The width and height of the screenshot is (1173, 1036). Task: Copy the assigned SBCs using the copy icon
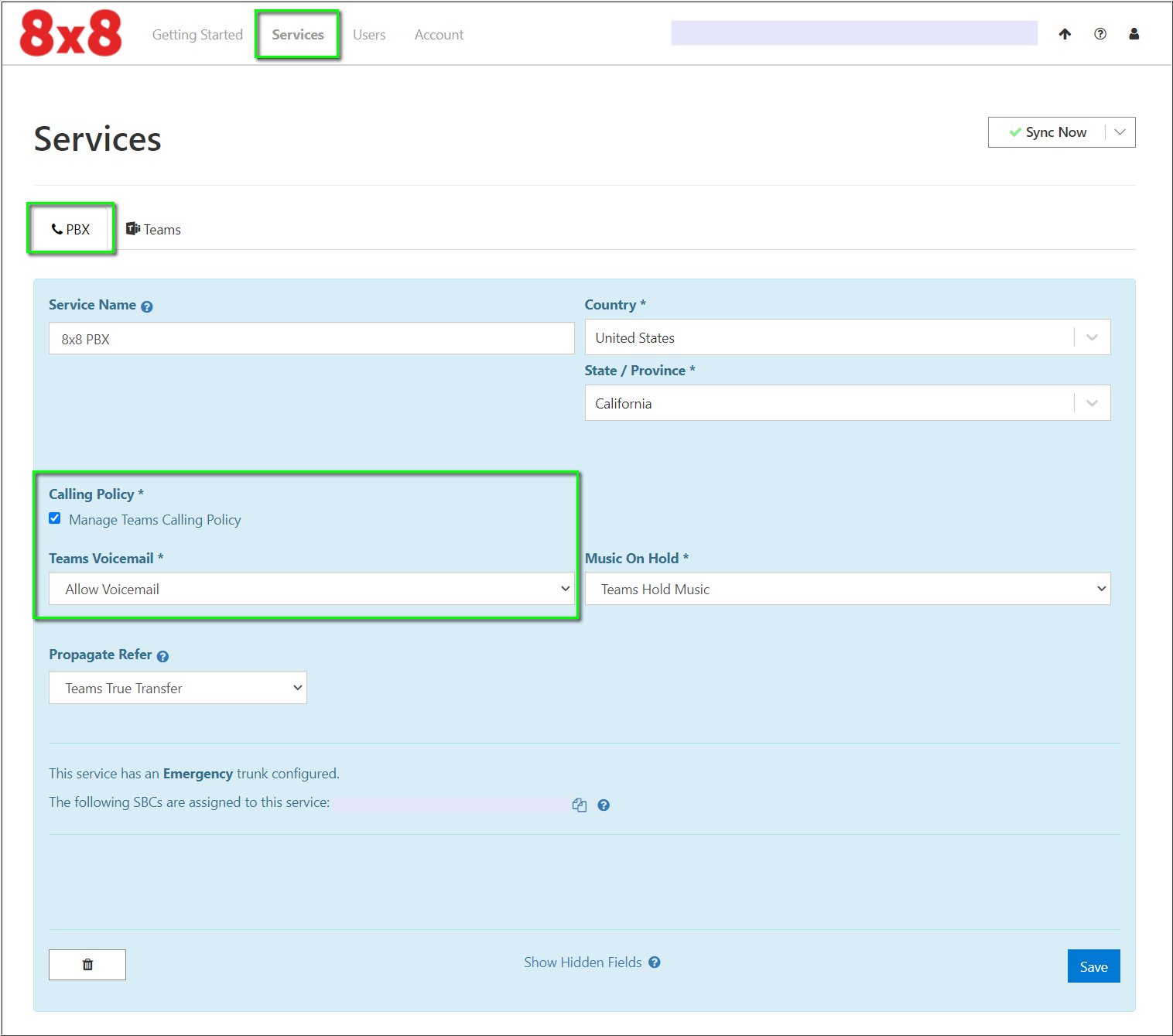pos(580,805)
